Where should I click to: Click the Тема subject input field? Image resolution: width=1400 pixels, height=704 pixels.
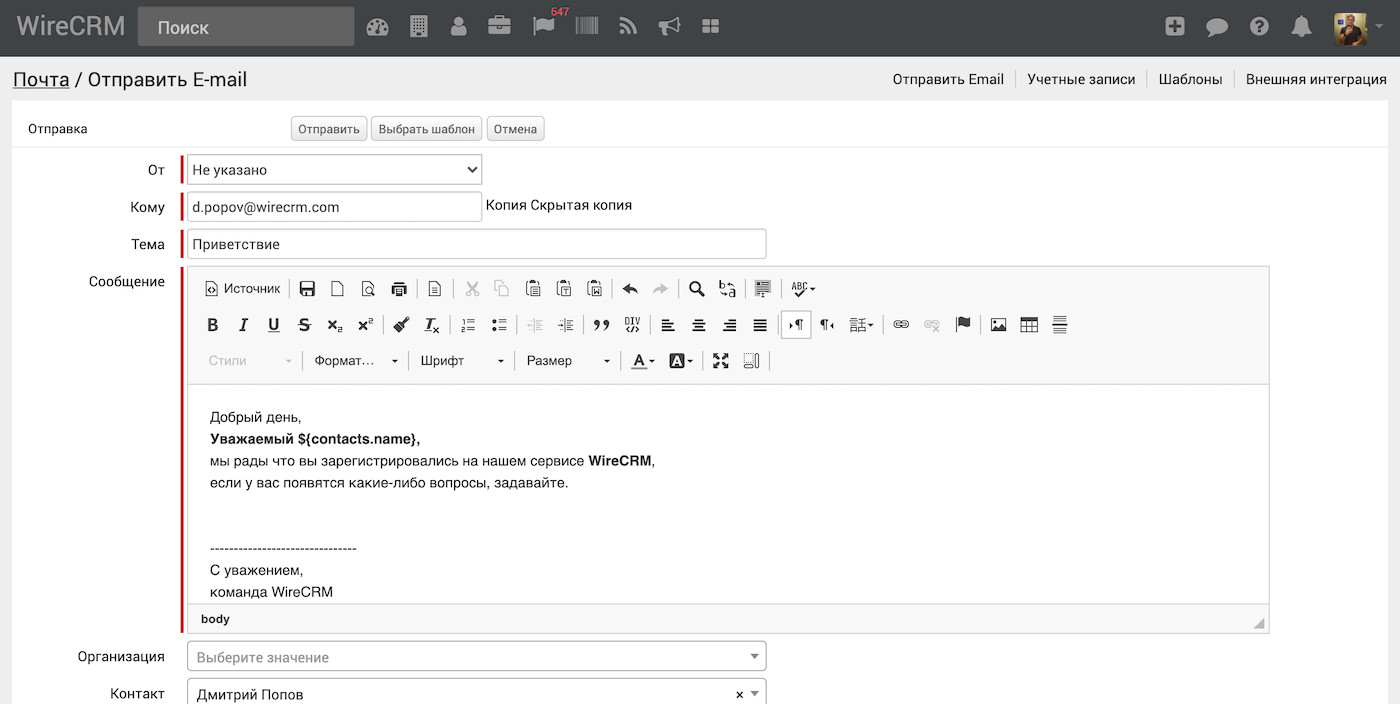click(476, 244)
